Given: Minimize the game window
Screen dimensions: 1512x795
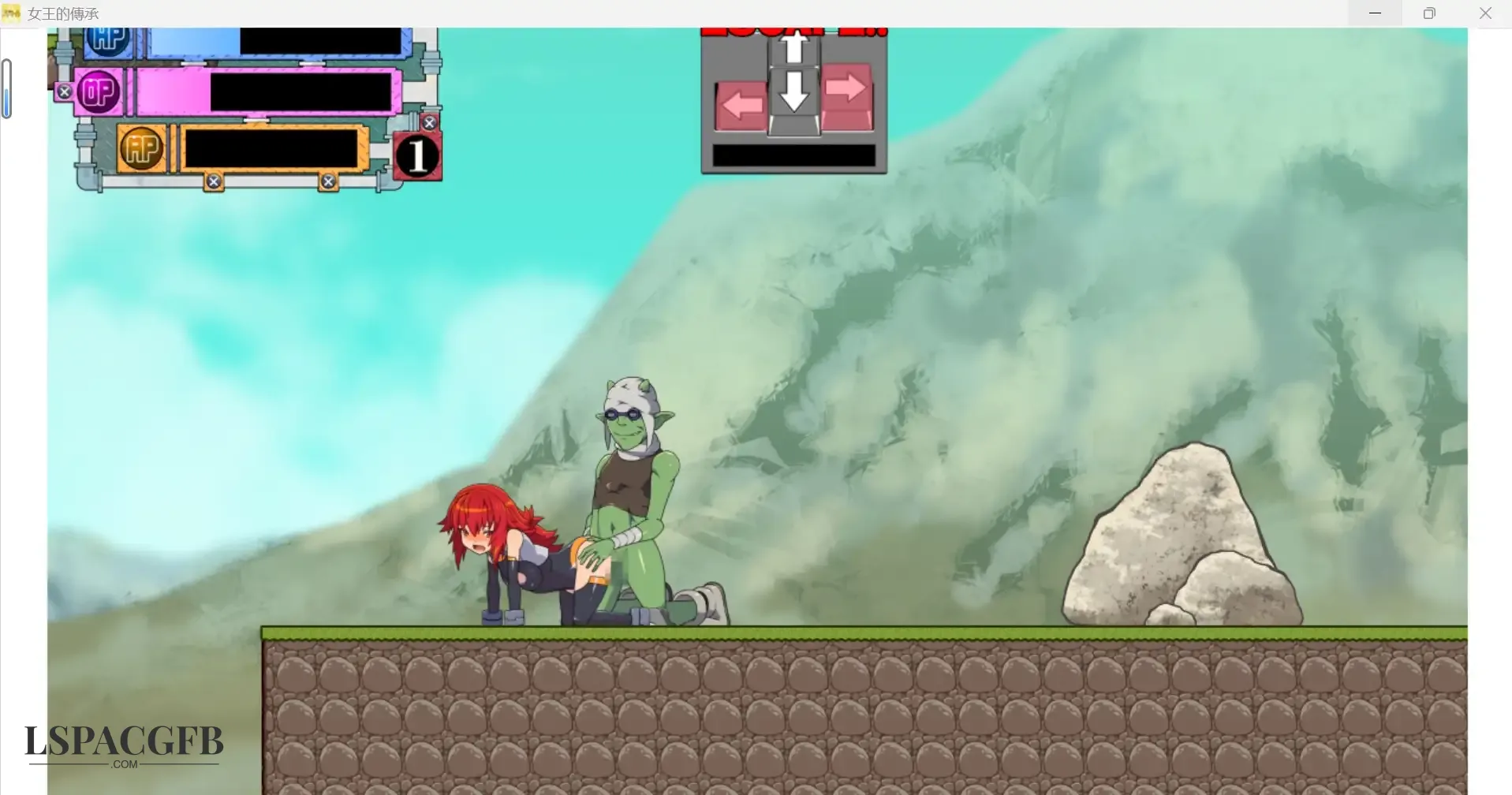Looking at the screenshot, I should click(1375, 13).
